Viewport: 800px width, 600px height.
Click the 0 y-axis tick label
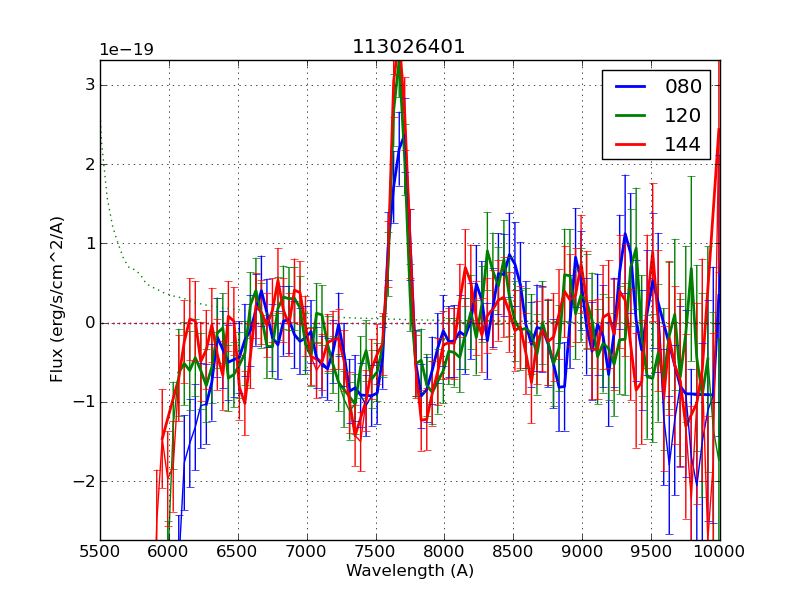pos(89,323)
